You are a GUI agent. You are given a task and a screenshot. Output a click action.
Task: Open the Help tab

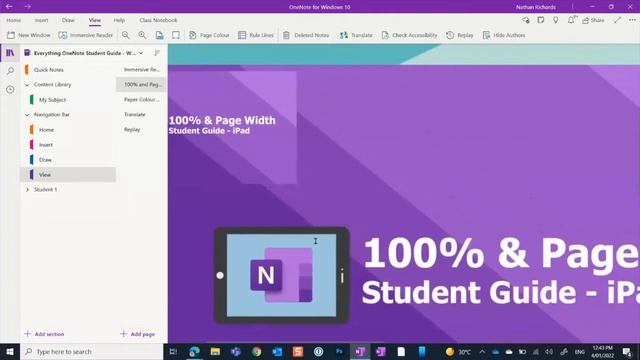(x=119, y=20)
